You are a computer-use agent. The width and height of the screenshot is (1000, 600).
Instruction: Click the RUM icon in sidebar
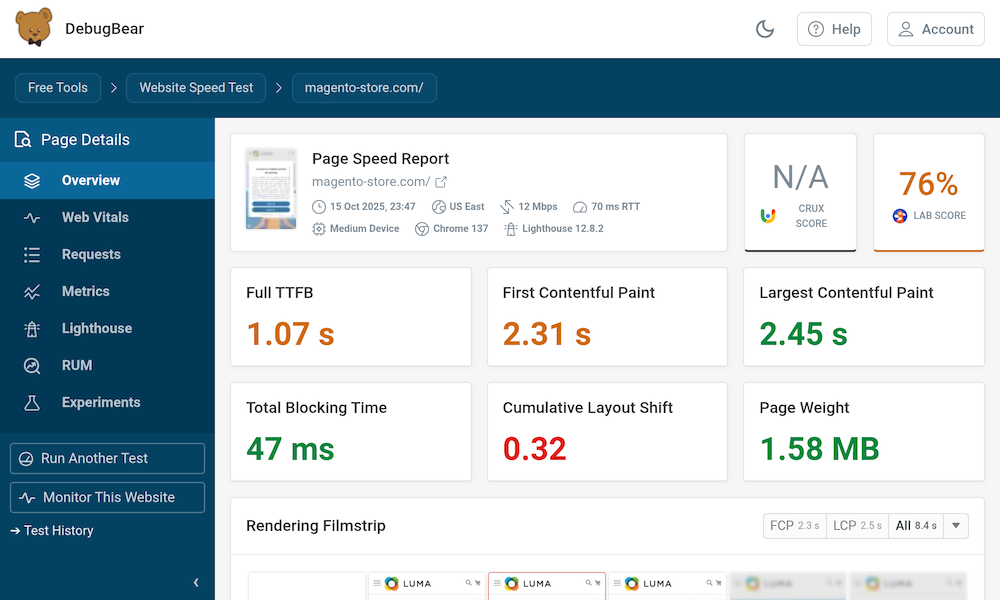click(x=32, y=366)
